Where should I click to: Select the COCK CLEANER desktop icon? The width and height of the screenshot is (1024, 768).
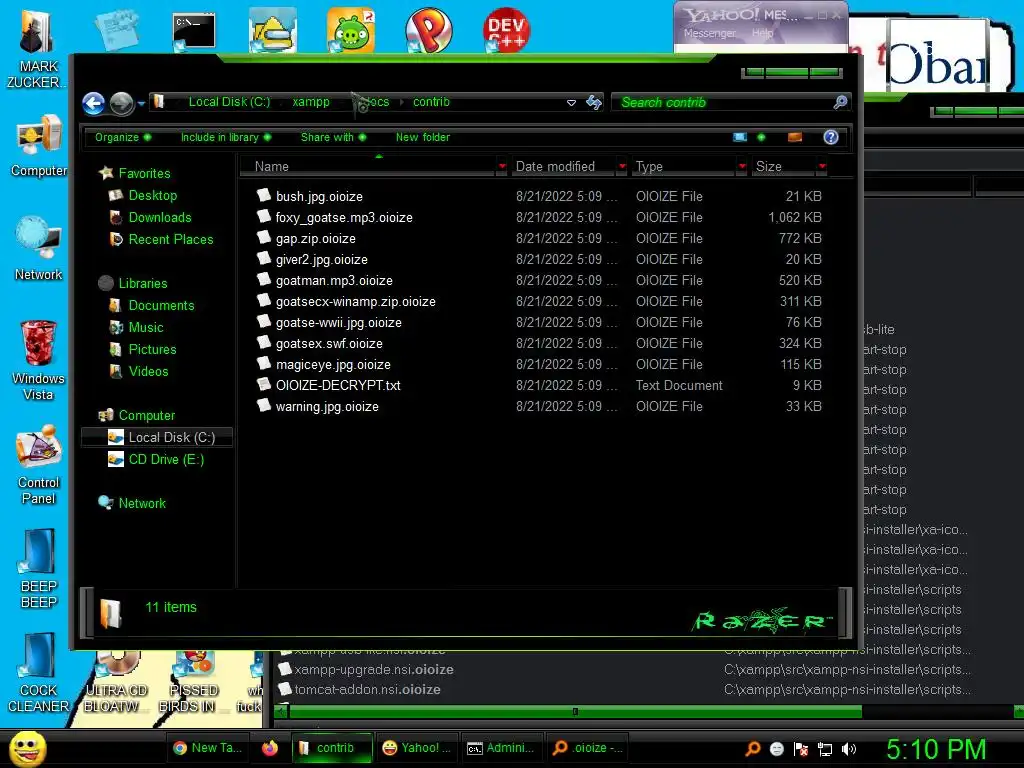38,673
